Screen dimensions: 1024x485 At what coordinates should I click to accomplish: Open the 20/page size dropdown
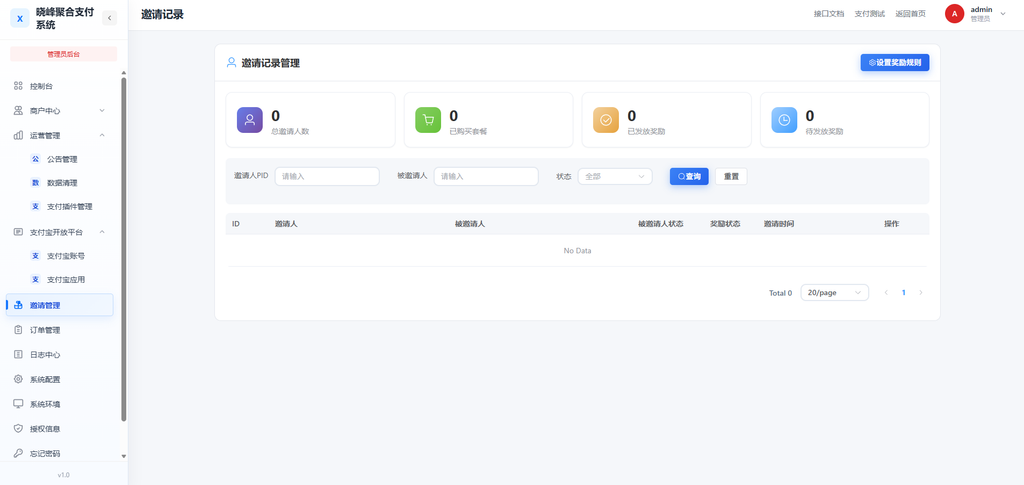tap(835, 292)
